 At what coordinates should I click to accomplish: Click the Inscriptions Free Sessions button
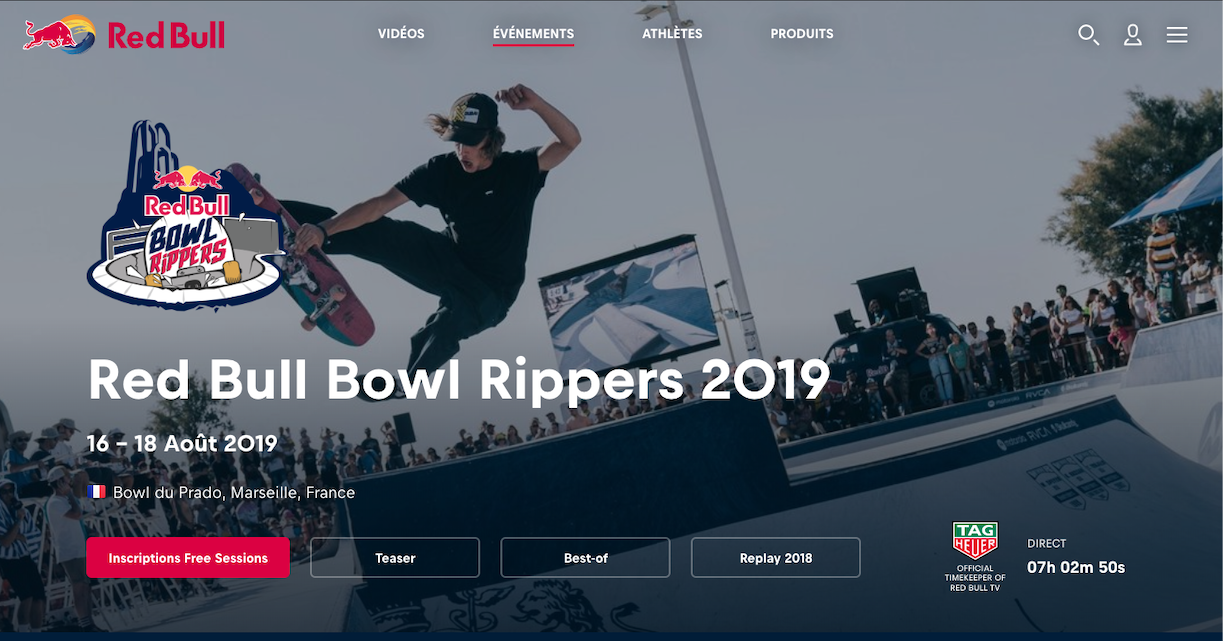pos(188,558)
